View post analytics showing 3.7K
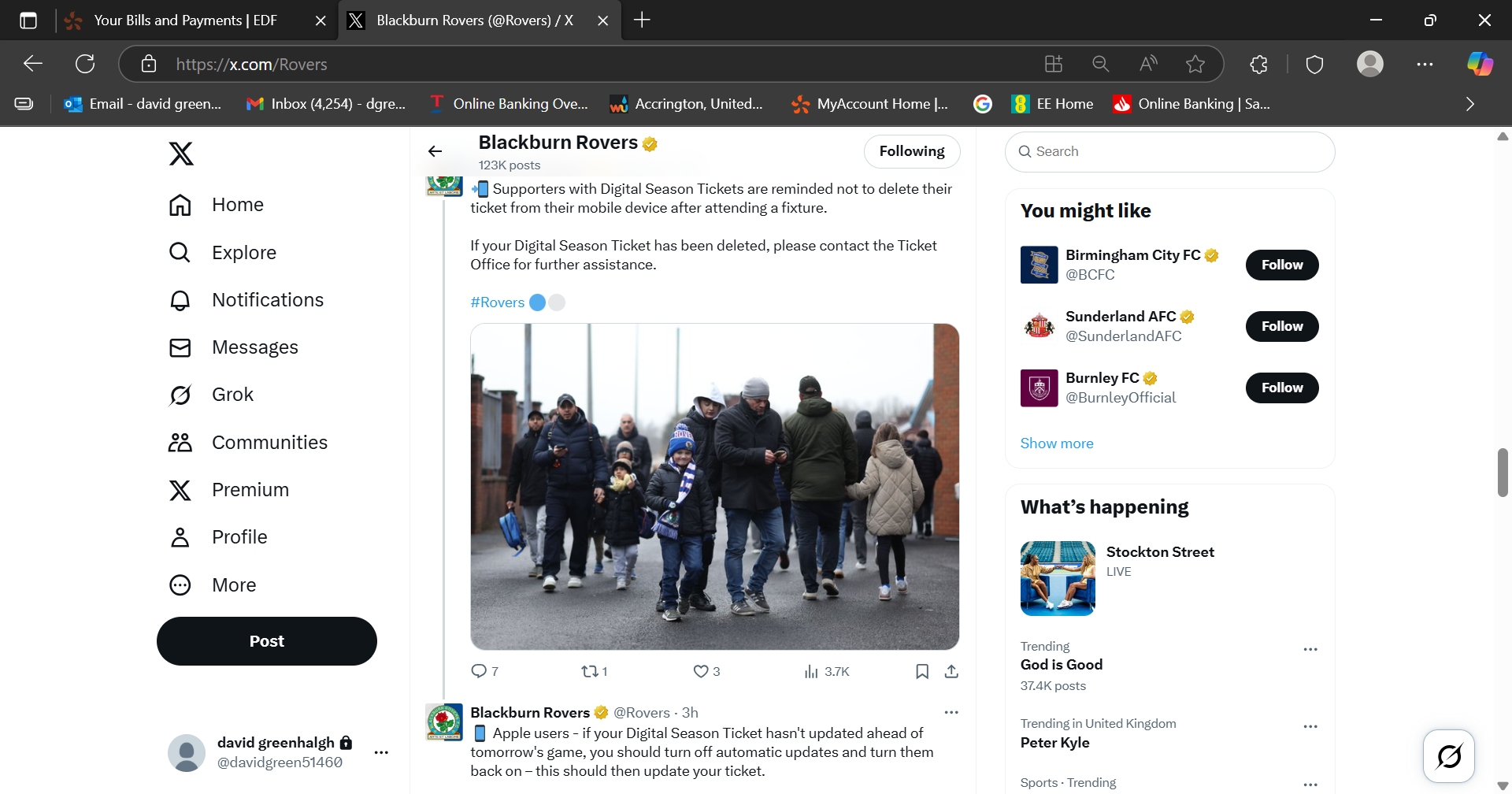The width and height of the screenshot is (1512, 794). click(826, 671)
